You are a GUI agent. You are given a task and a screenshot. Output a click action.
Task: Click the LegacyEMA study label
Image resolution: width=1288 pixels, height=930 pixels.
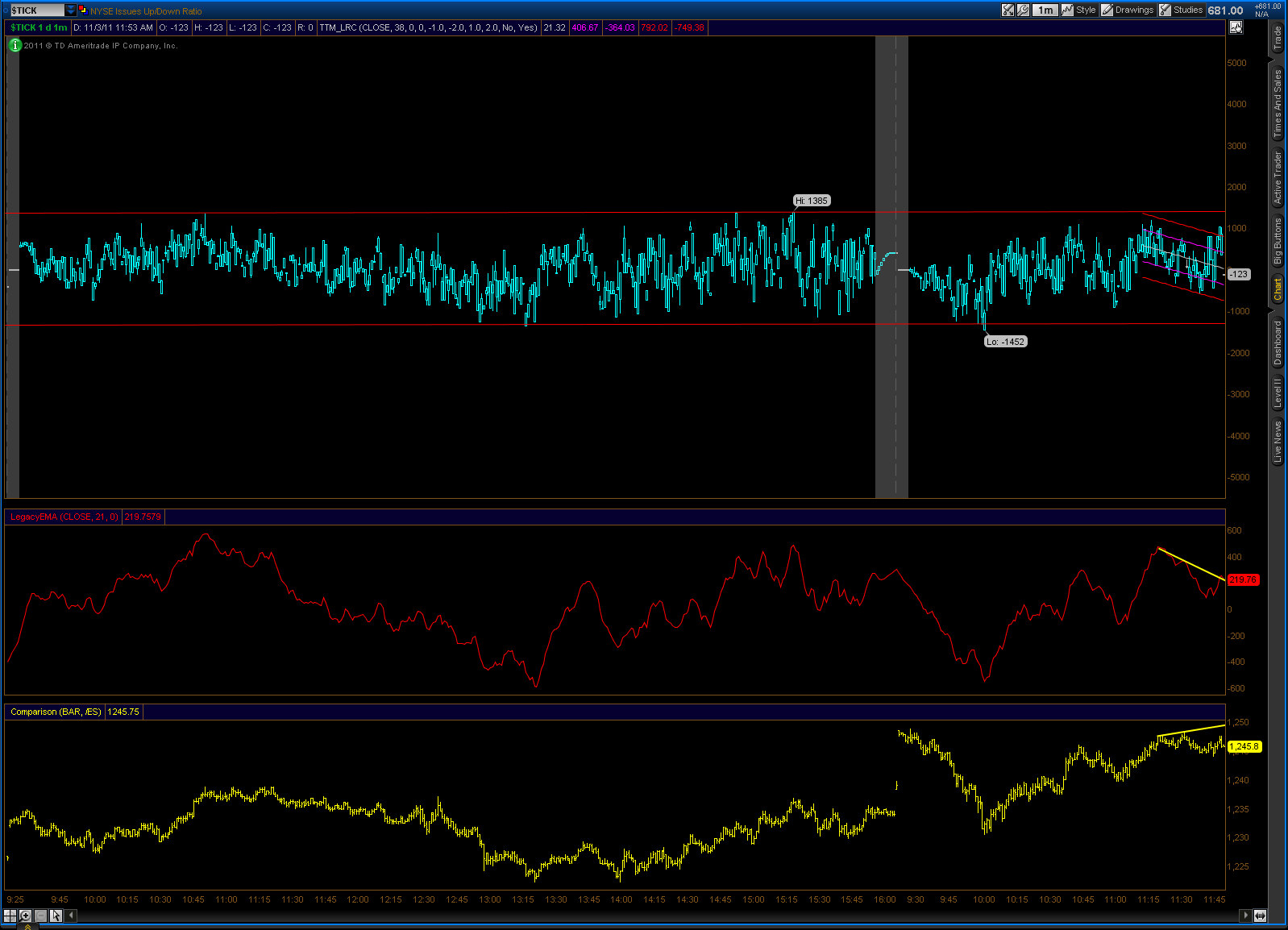[x=64, y=517]
